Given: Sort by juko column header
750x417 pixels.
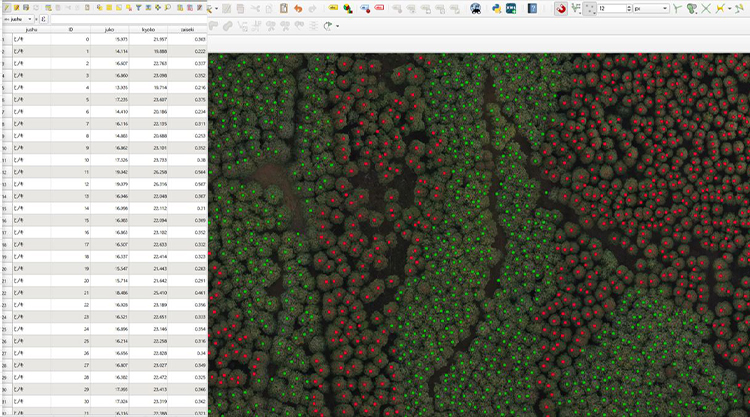Looking at the screenshot, I should pyautogui.click(x=109, y=30).
